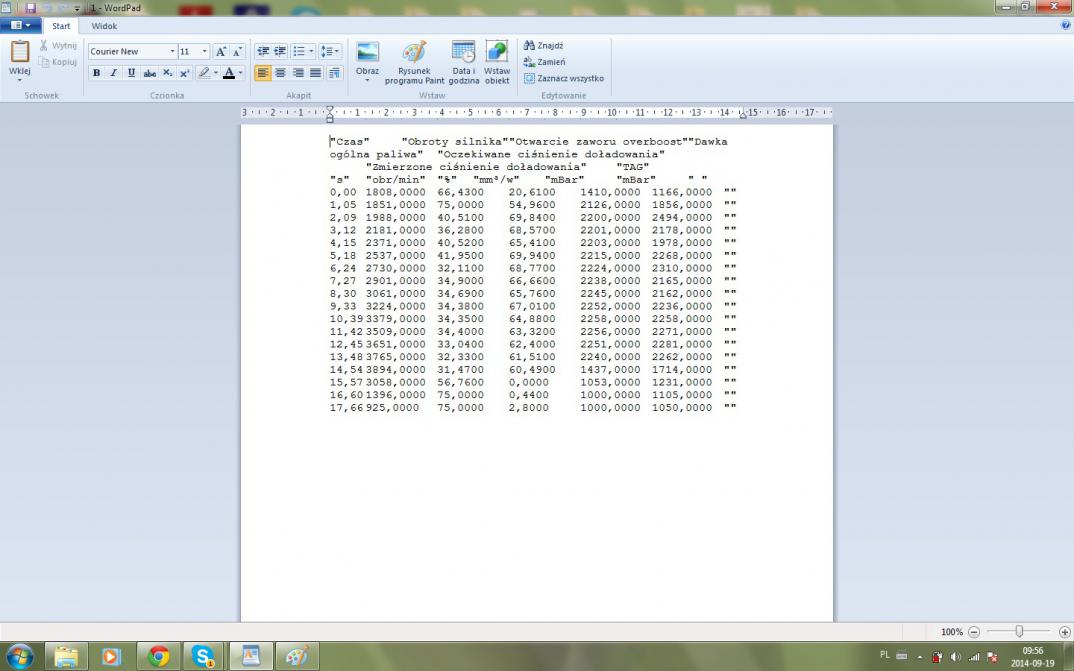The width and height of the screenshot is (1074, 671).
Task: Expand the Courier New font family dropdown
Action: tap(172, 51)
